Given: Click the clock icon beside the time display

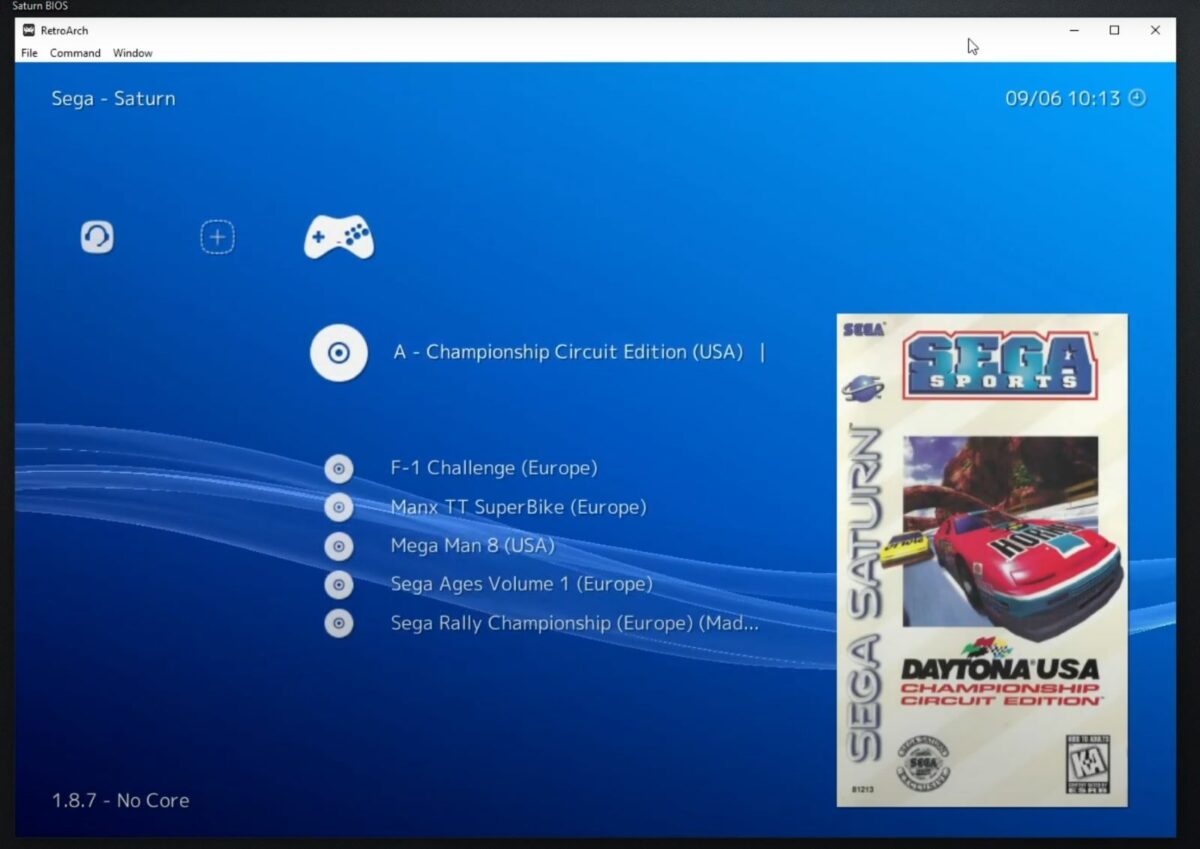Looking at the screenshot, I should [1138, 98].
